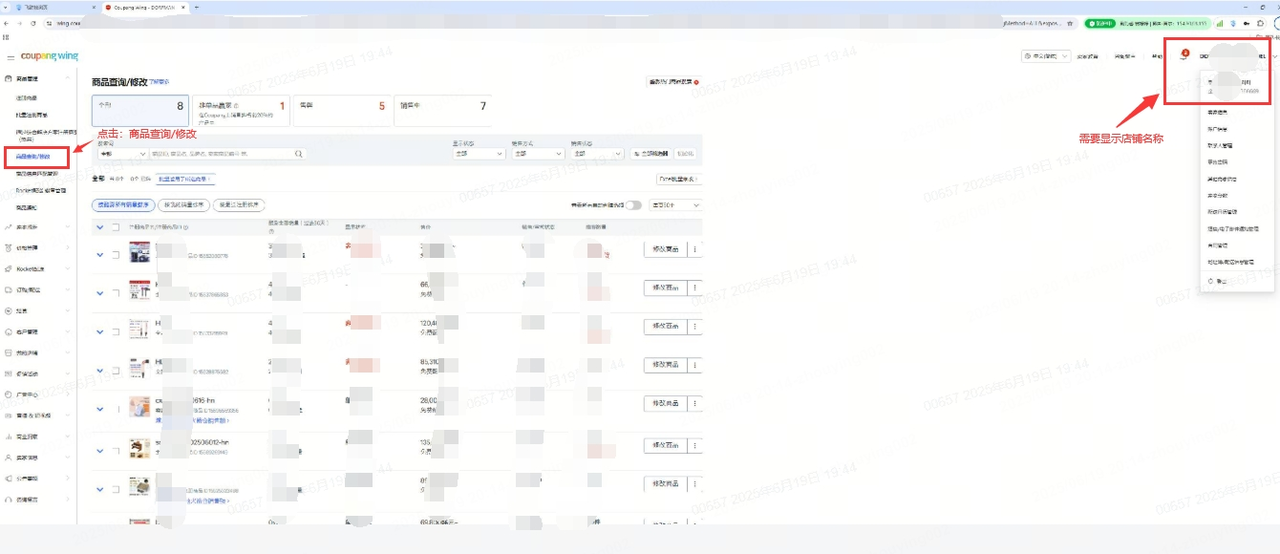Click 修改商品 in the 120,4 price row

(x=665, y=326)
